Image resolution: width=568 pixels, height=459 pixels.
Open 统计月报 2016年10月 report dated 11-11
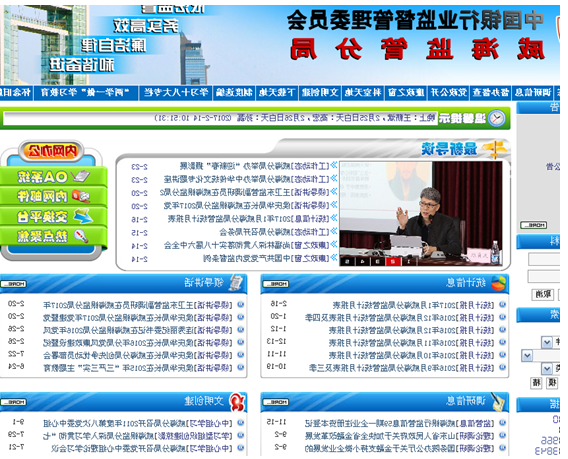coord(412,355)
